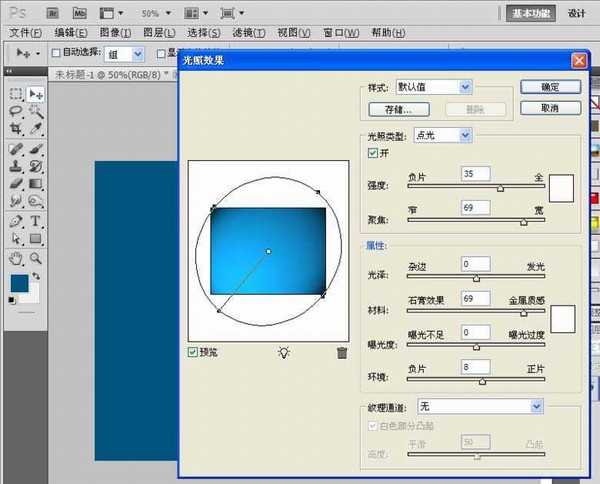Enable the 自动选择 auto-select checkbox
600x484 pixels.
tap(56, 52)
